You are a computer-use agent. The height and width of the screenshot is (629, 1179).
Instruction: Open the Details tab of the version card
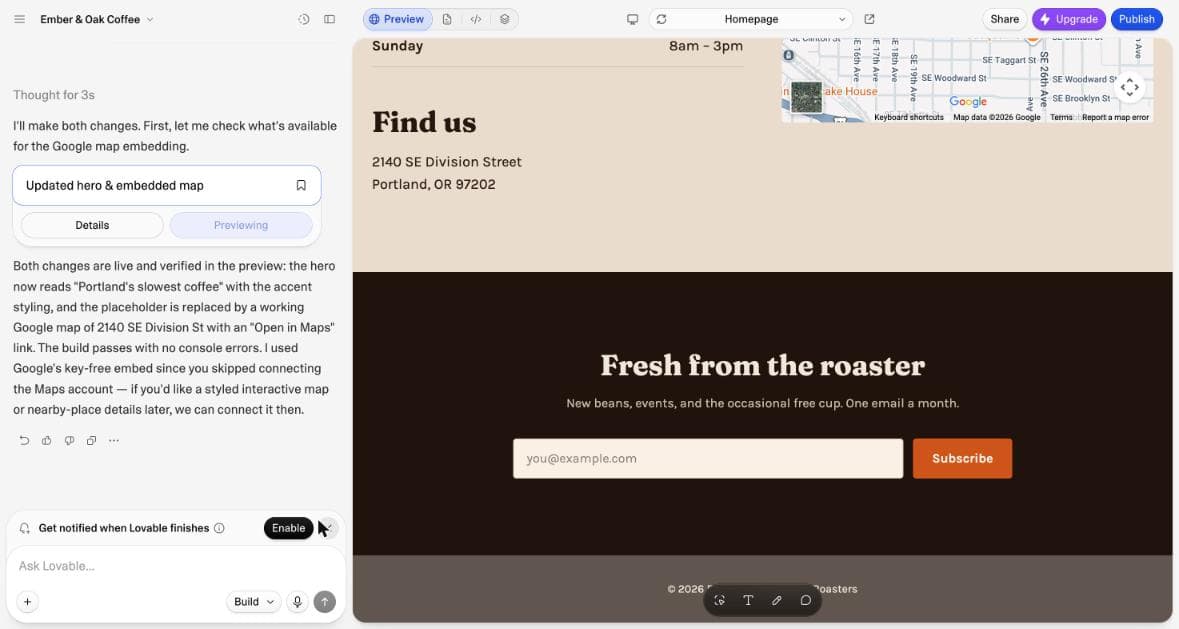92,225
